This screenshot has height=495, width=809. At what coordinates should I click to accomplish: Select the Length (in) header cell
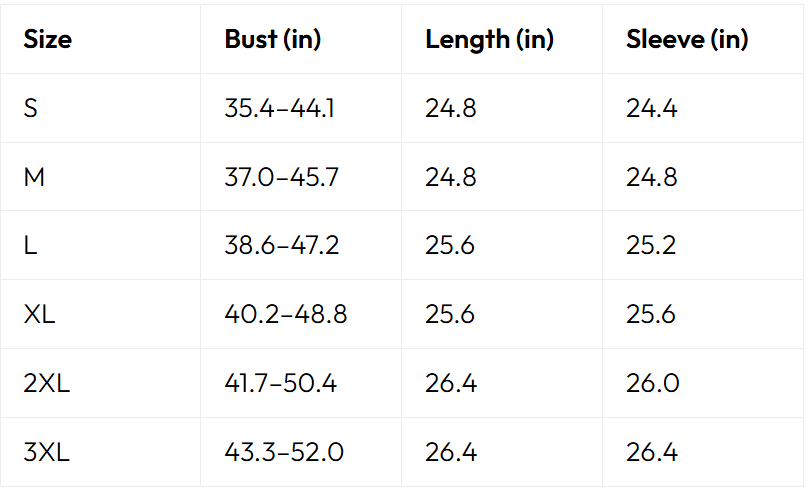489,40
